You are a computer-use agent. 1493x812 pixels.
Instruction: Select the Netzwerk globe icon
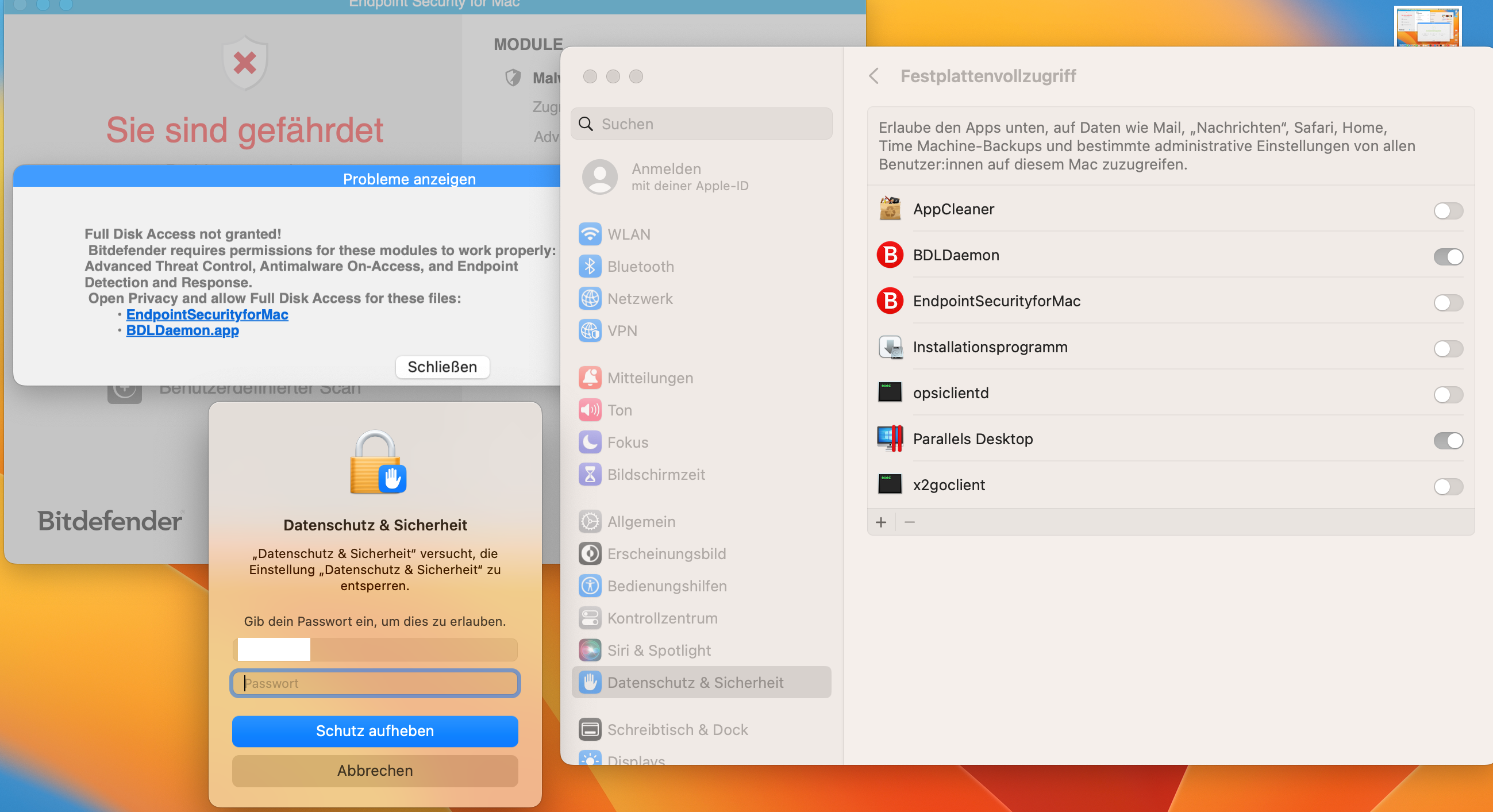(590, 298)
